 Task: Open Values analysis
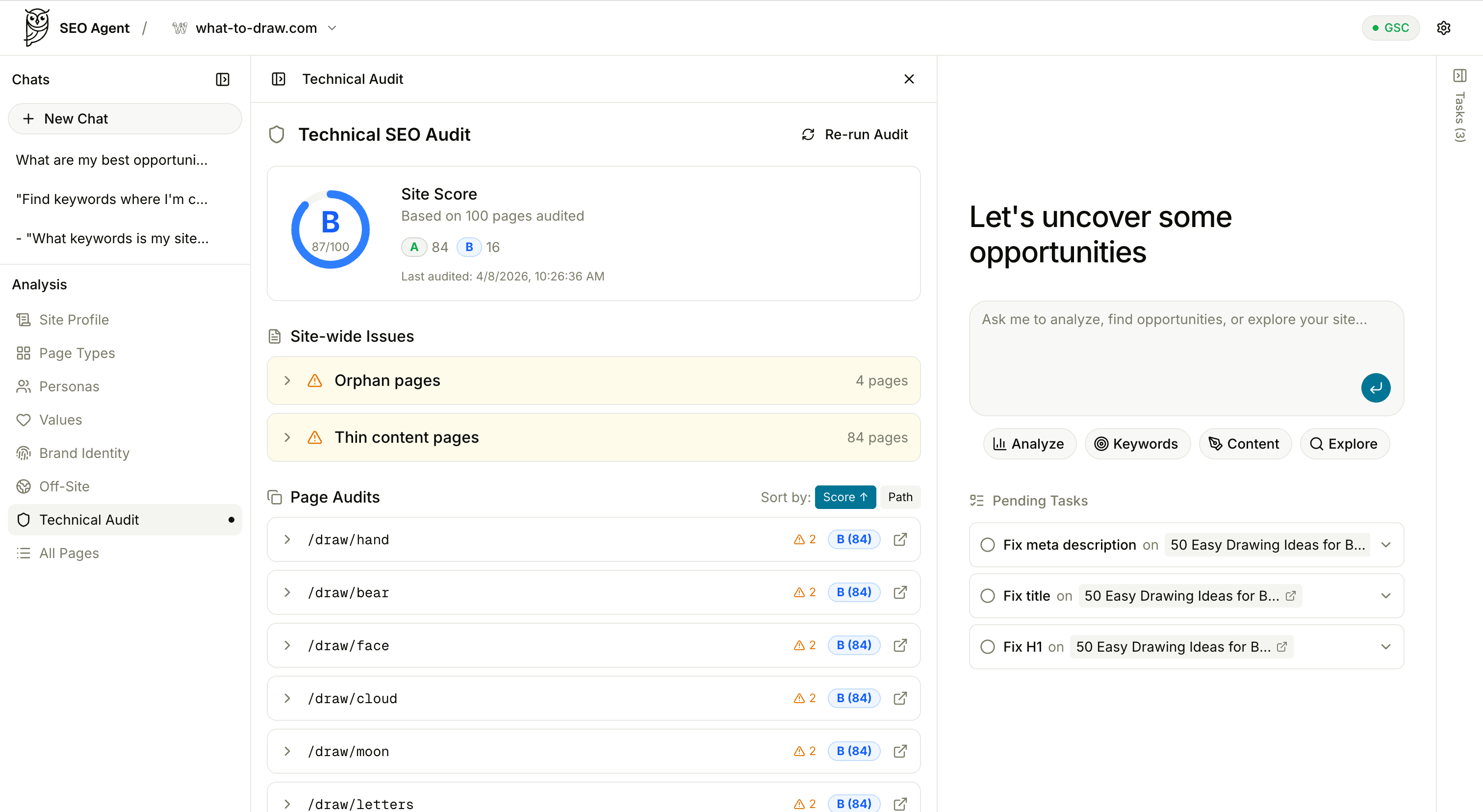click(125, 420)
